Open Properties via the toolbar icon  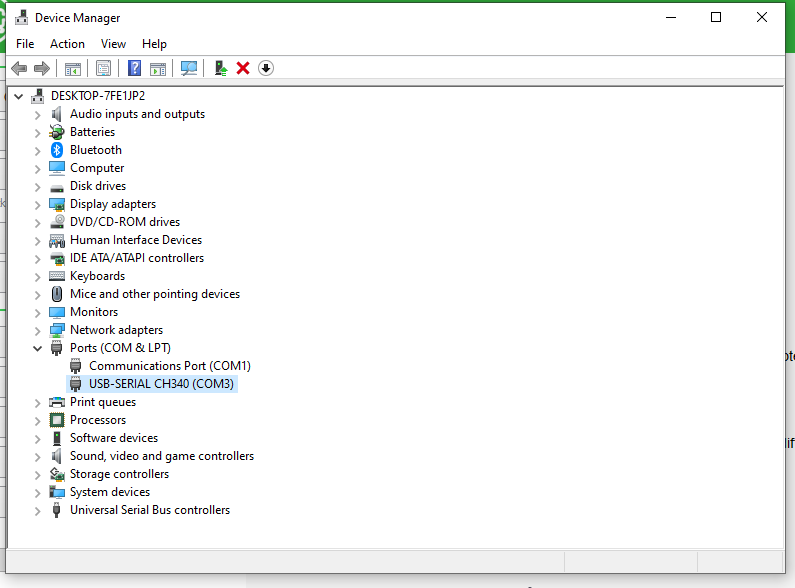pyautogui.click(x=103, y=68)
